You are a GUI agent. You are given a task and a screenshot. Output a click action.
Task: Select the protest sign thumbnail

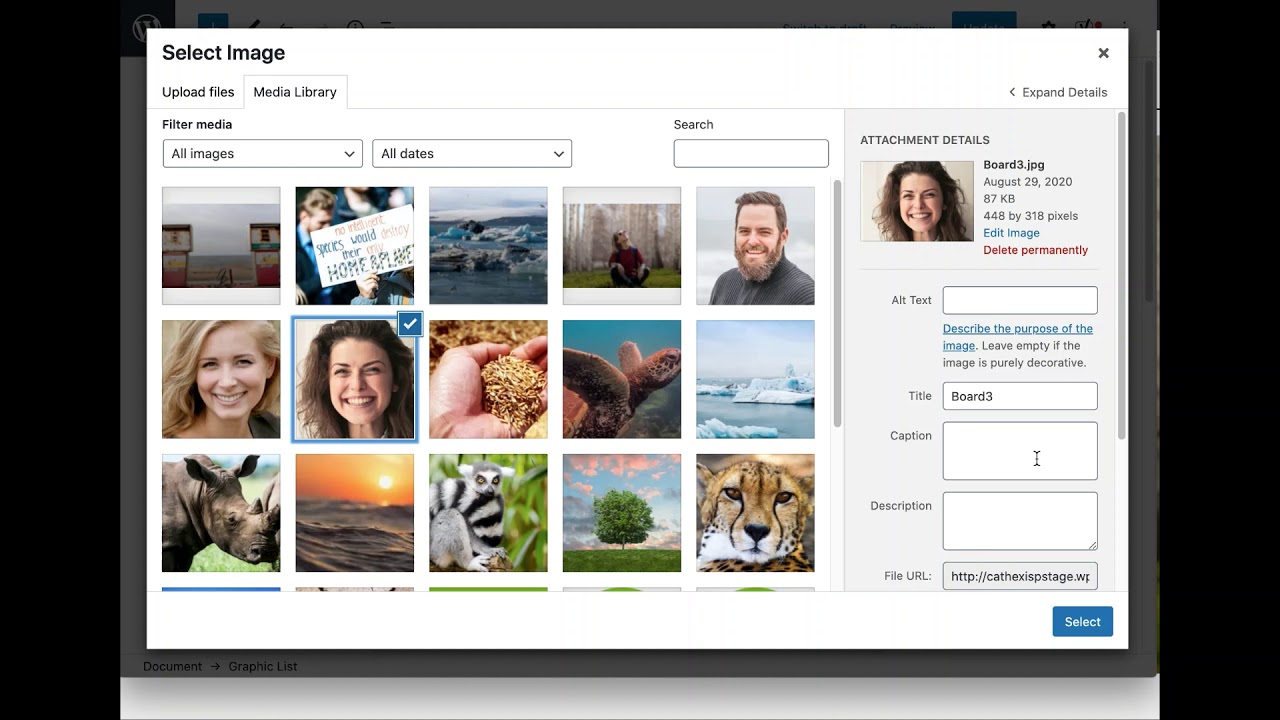tap(355, 246)
